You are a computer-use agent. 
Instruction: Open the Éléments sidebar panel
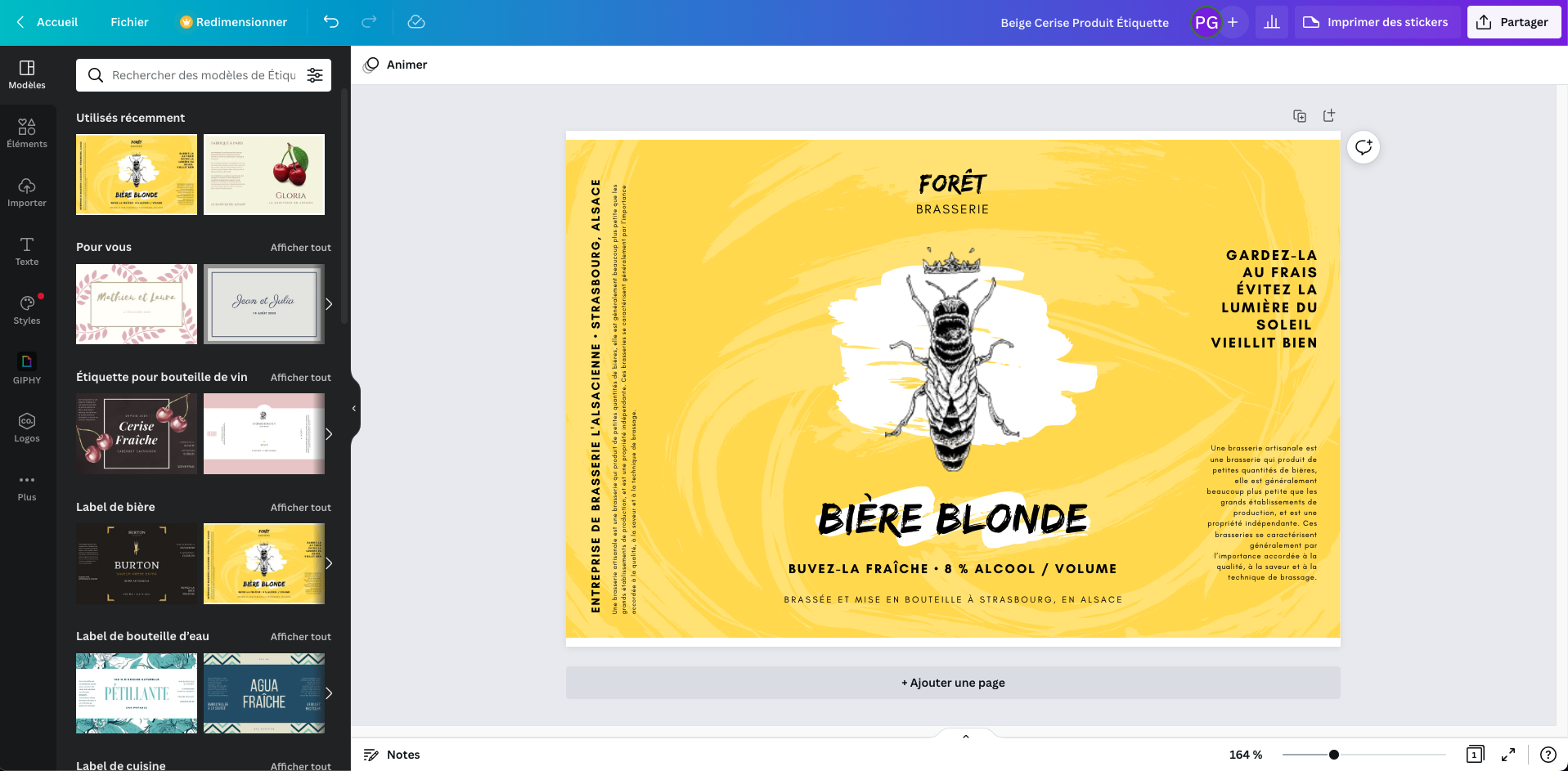click(27, 133)
